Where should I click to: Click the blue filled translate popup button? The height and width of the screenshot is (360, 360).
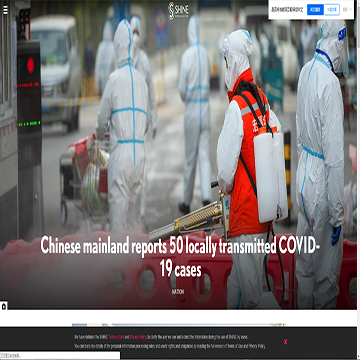(x=315, y=10)
